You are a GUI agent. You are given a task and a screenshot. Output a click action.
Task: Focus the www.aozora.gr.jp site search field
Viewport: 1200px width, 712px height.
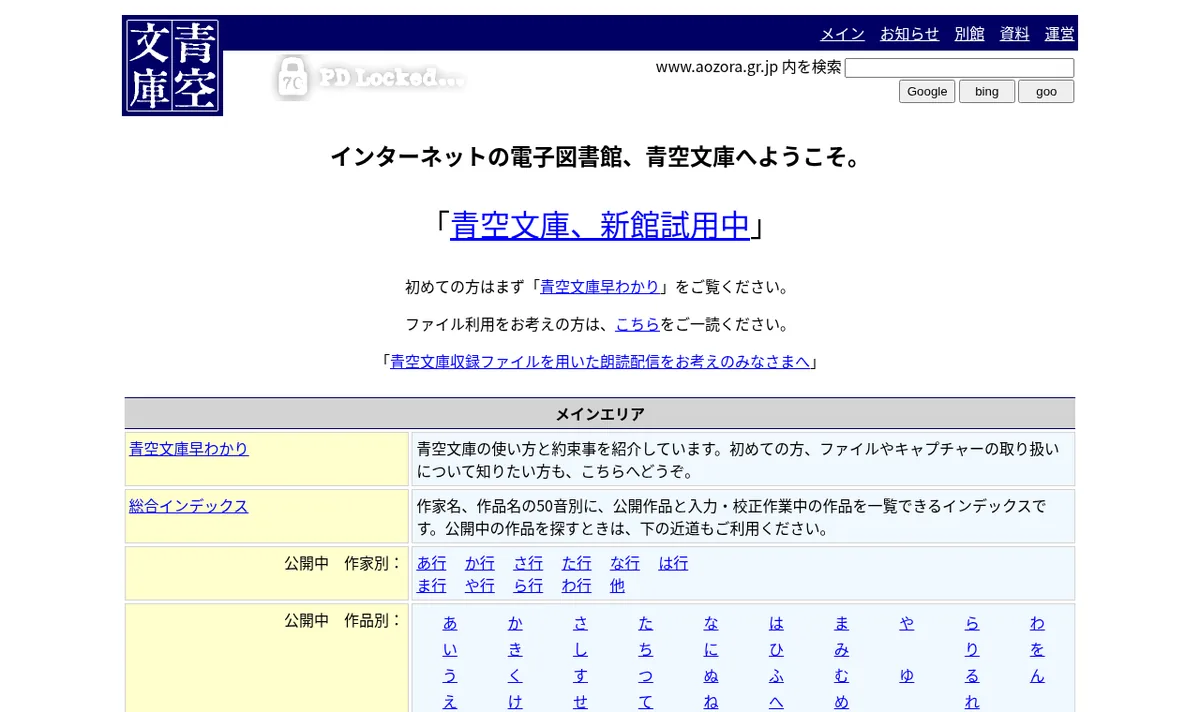[x=959, y=68]
